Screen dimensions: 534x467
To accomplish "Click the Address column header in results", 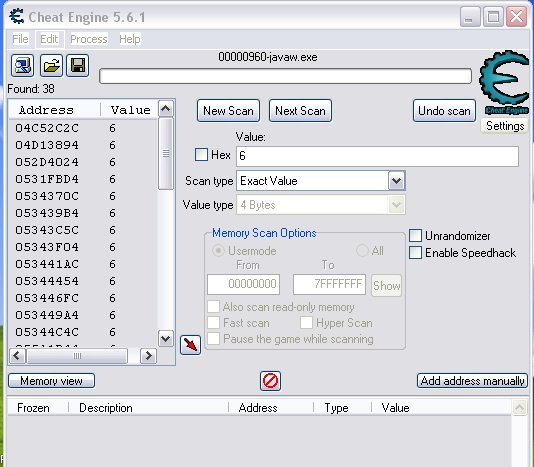I will (54, 110).
